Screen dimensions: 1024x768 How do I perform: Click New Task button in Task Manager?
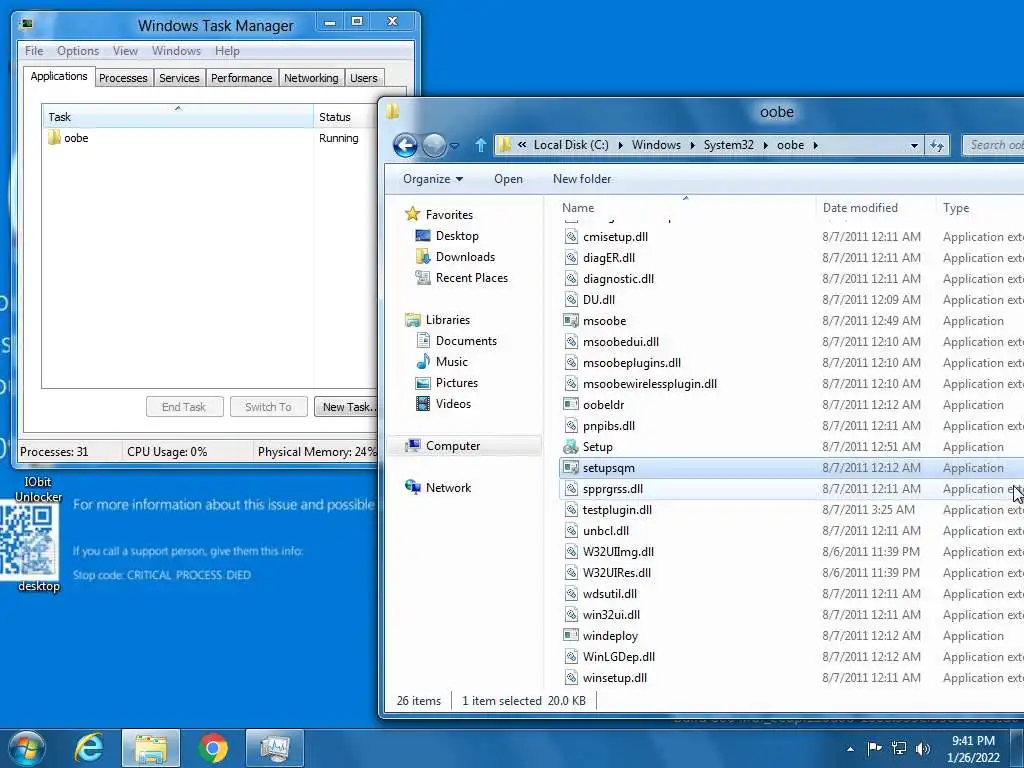pos(346,407)
